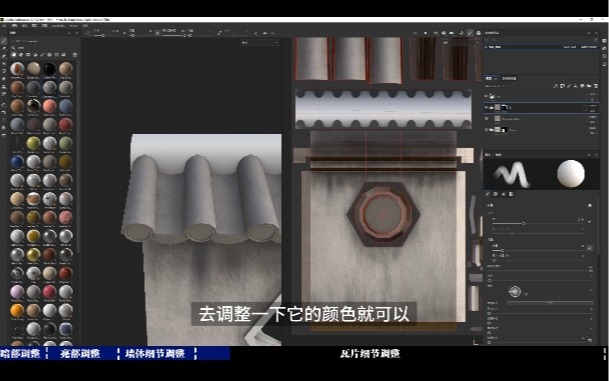Select the Eraser tool in left toolbar
This screenshot has width=609, height=381.
click(x=3, y=49)
